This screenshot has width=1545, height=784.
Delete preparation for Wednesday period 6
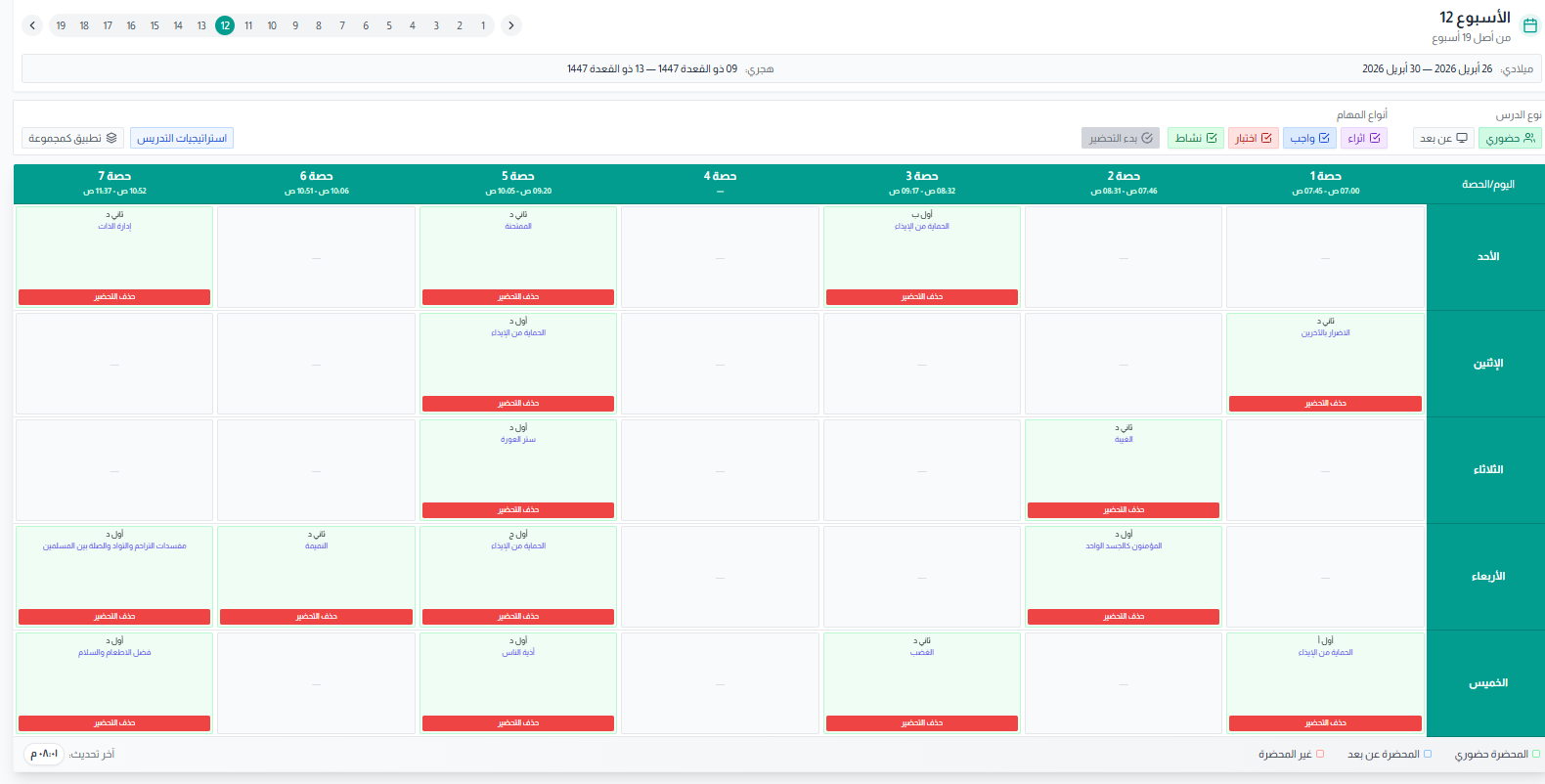click(x=316, y=617)
